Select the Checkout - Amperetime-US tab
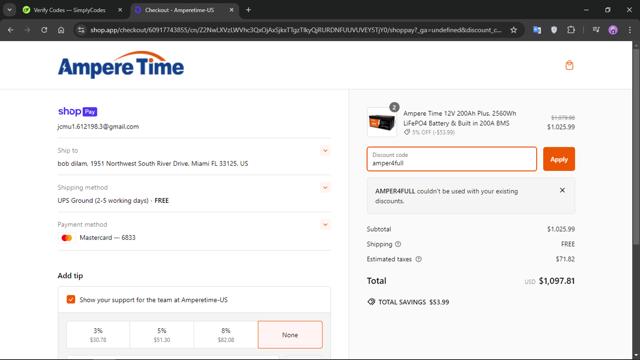 click(180, 10)
